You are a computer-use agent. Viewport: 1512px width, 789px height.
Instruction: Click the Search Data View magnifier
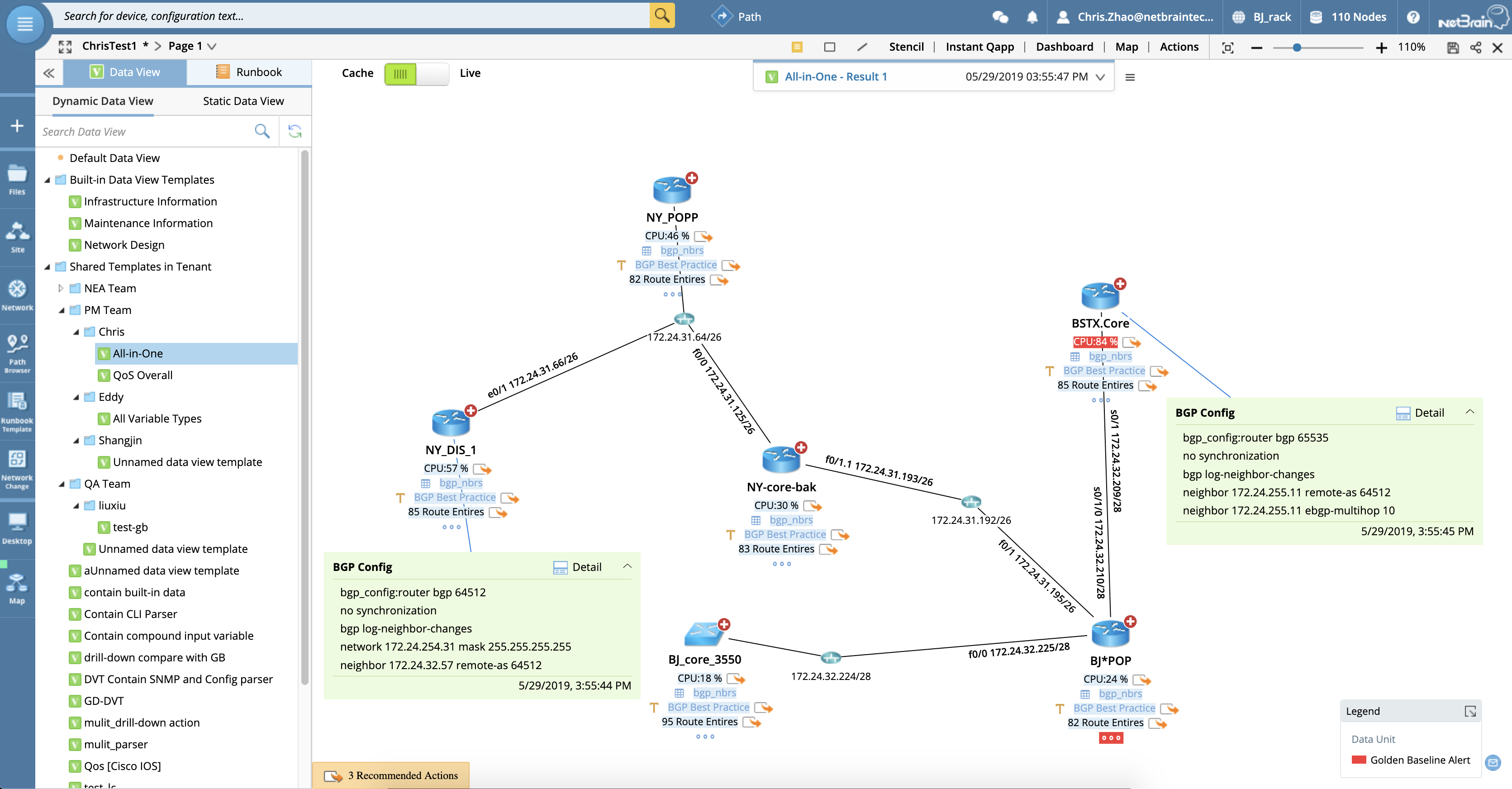tap(262, 132)
